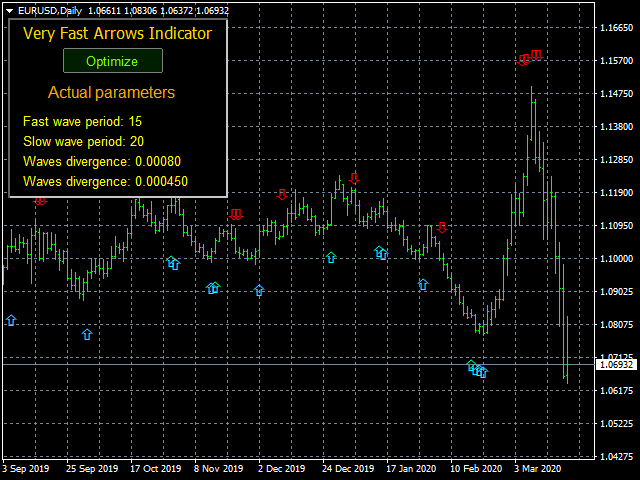Screen dimensions: 640x480
Task: Click the 17 Jan 2020 date label
Action: (x=411, y=469)
